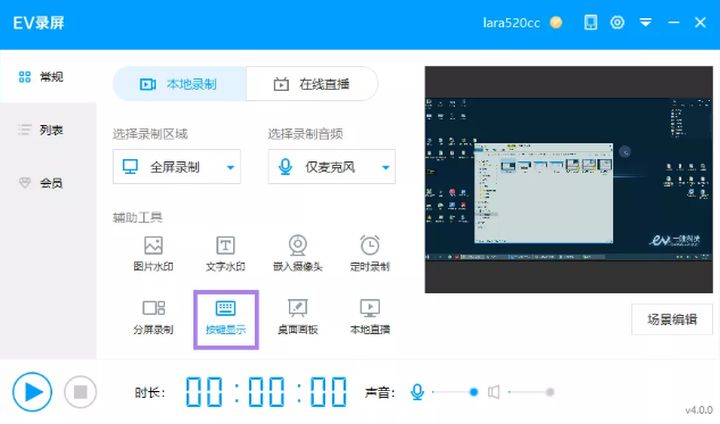Select the 分屏录制 split-screen recording tool
This screenshot has width=720, height=424.
pyautogui.click(x=153, y=317)
